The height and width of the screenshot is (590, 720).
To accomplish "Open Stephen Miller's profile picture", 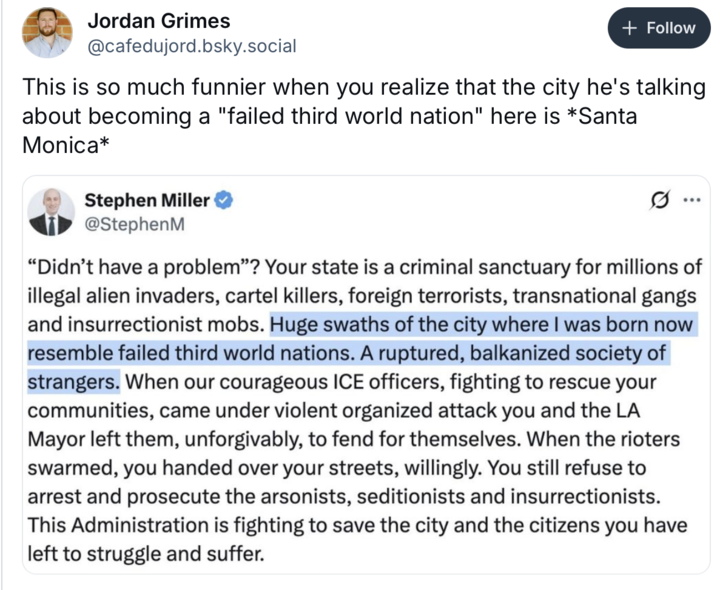I will pos(51,211).
